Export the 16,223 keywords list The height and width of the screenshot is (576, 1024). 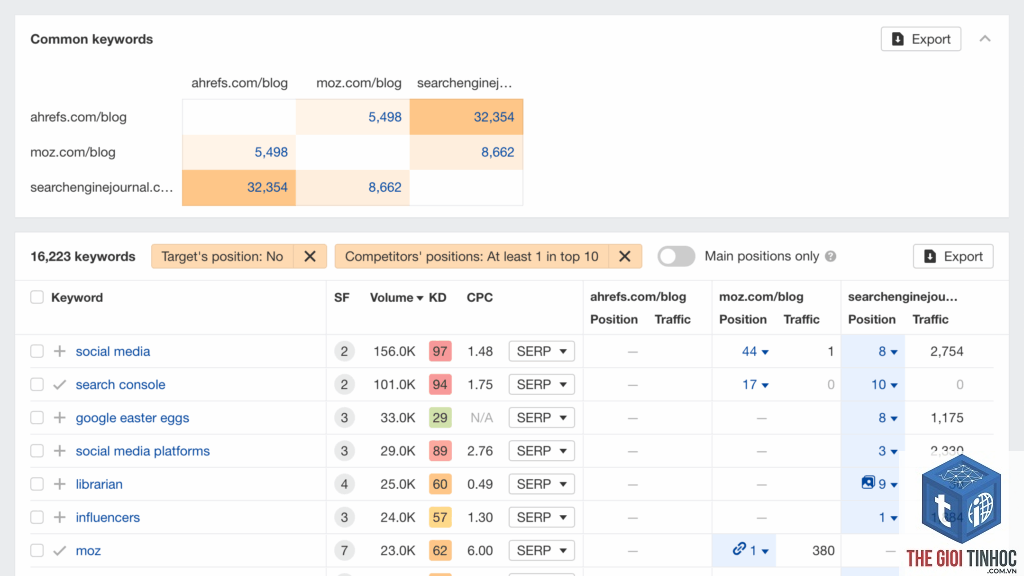point(953,257)
